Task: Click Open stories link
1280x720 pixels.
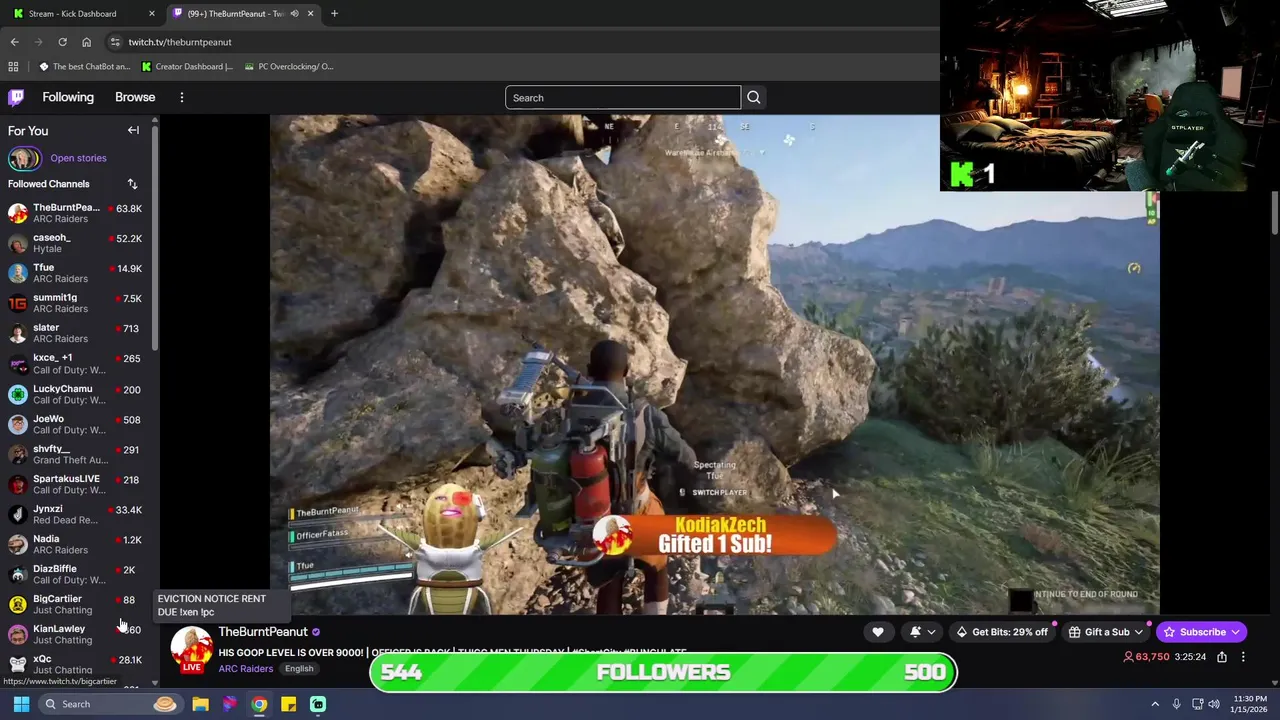Action: point(78,158)
